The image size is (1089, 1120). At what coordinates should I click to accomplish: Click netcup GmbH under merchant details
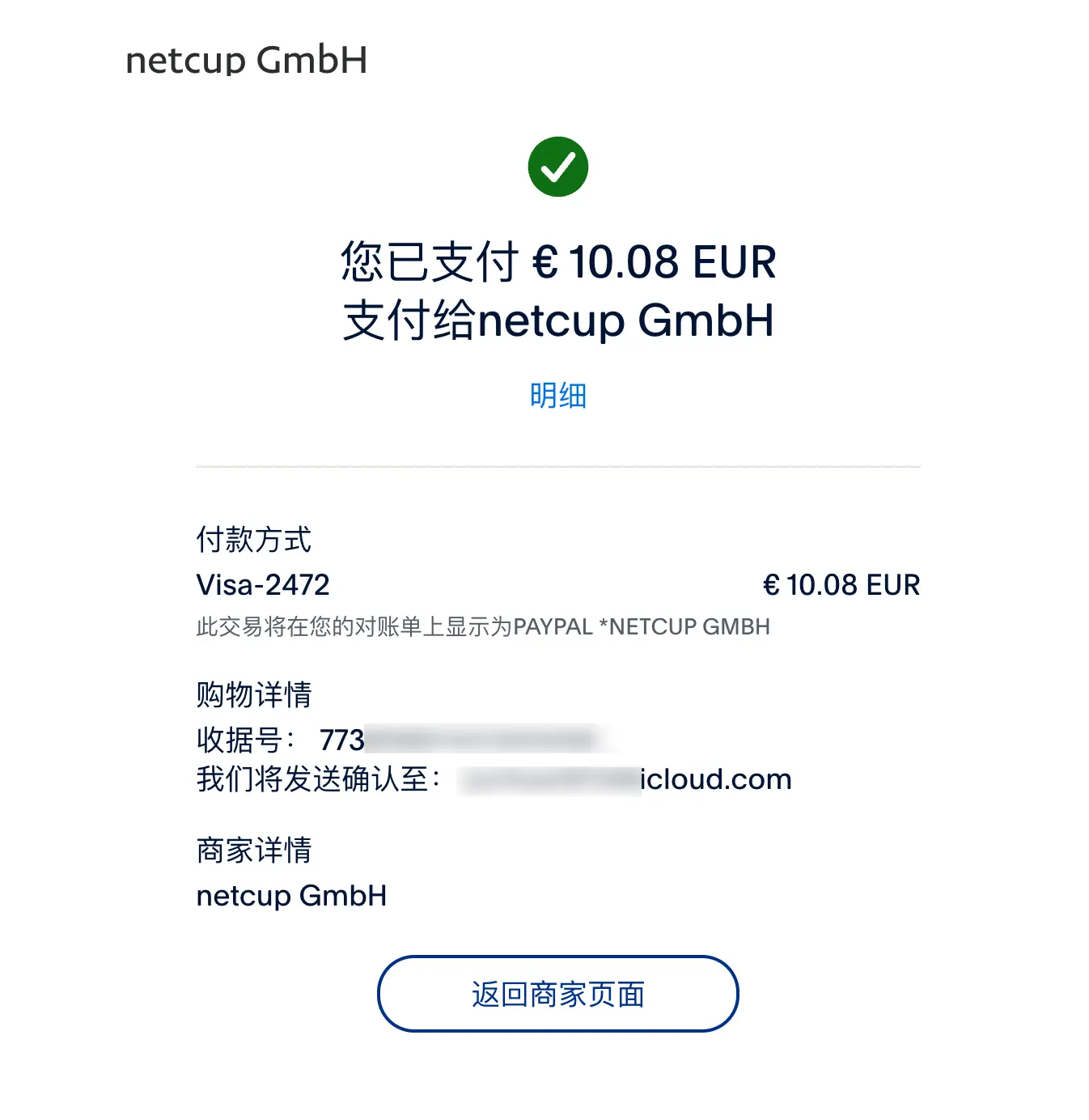(291, 895)
